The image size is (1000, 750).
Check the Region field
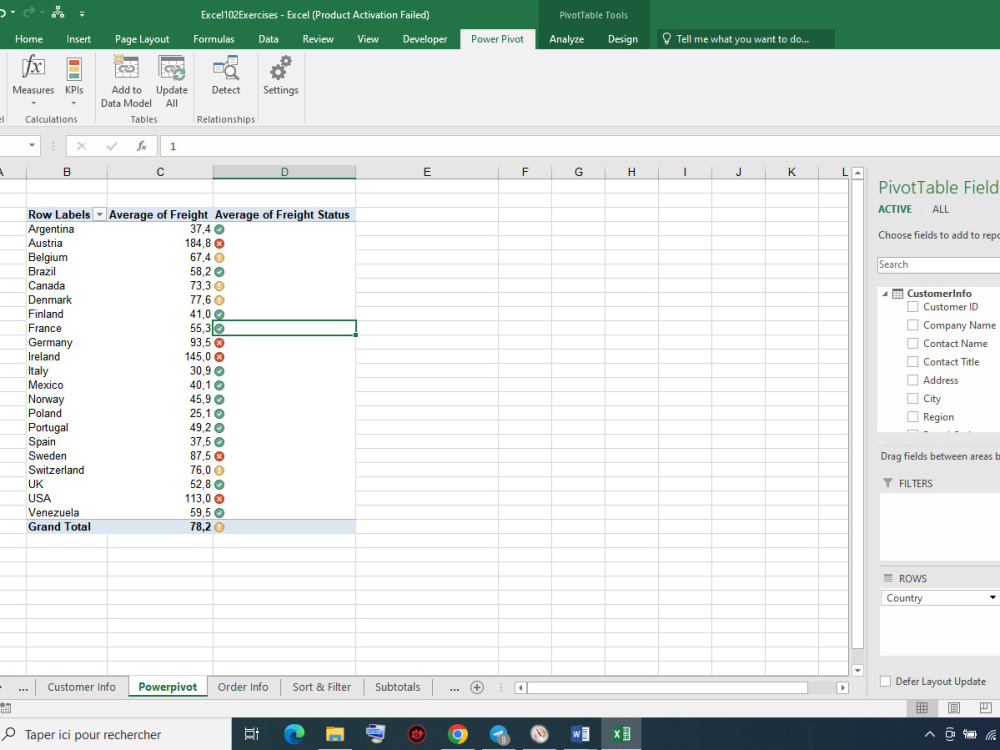tap(913, 417)
